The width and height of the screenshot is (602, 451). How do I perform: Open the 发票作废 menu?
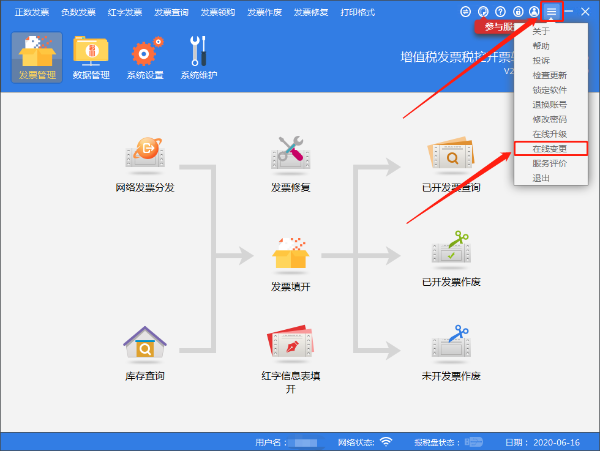[264, 12]
